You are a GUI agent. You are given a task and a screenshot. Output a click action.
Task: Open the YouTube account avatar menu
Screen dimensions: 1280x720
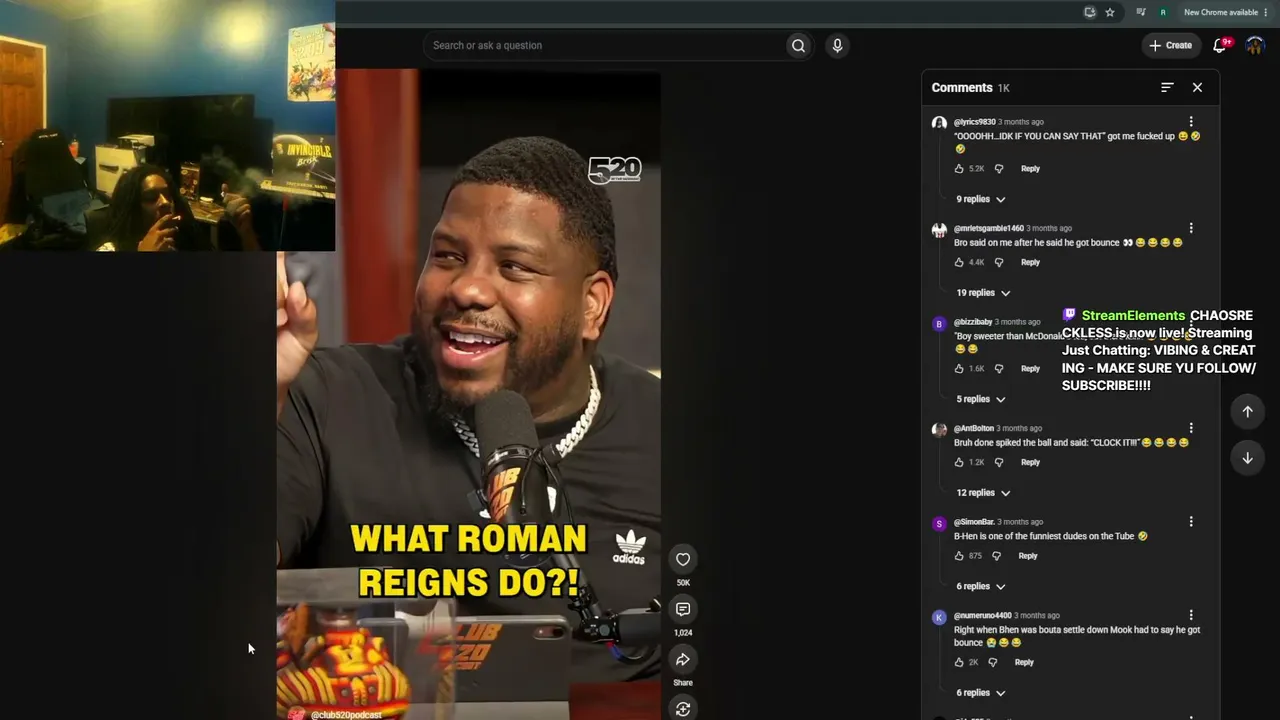[x=1255, y=45]
